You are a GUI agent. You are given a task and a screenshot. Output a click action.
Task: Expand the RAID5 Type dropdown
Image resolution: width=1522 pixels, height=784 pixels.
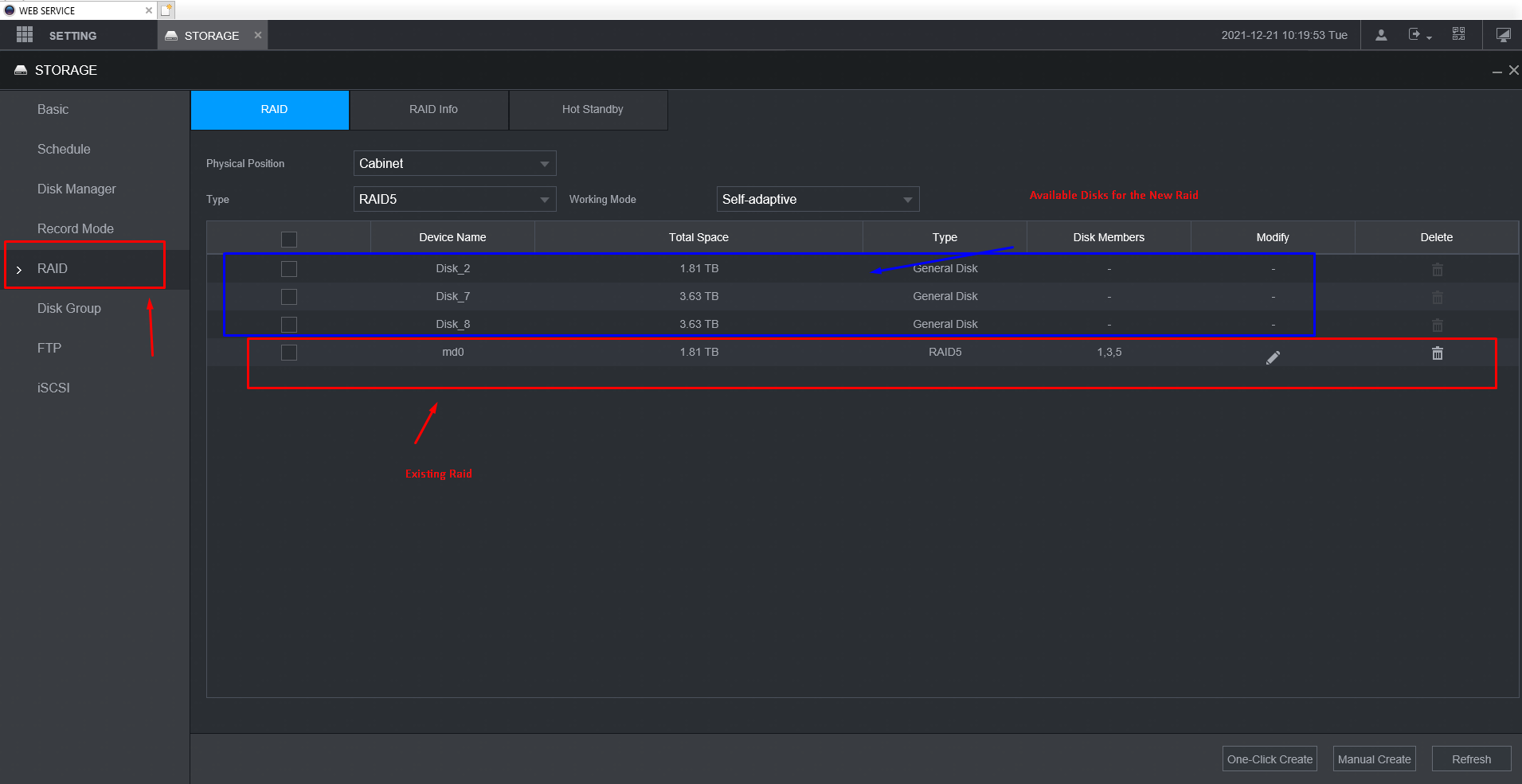click(455, 199)
